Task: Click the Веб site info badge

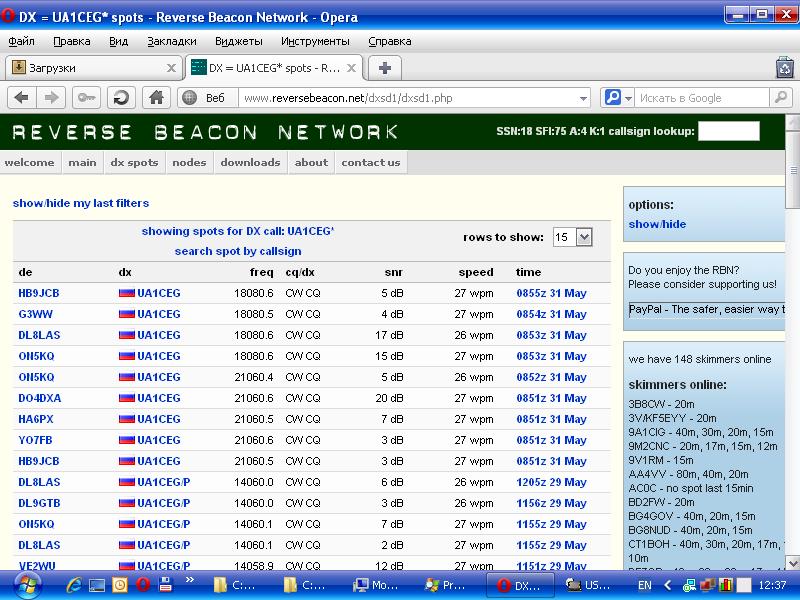Action: coord(208,97)
